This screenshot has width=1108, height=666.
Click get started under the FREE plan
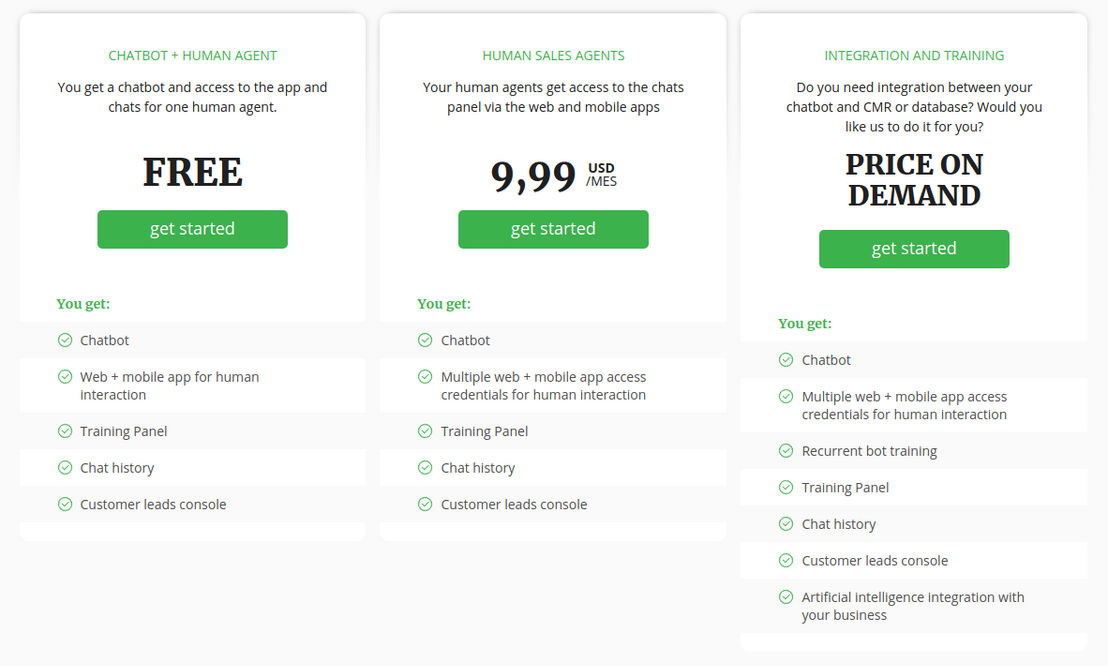(192, 229)
